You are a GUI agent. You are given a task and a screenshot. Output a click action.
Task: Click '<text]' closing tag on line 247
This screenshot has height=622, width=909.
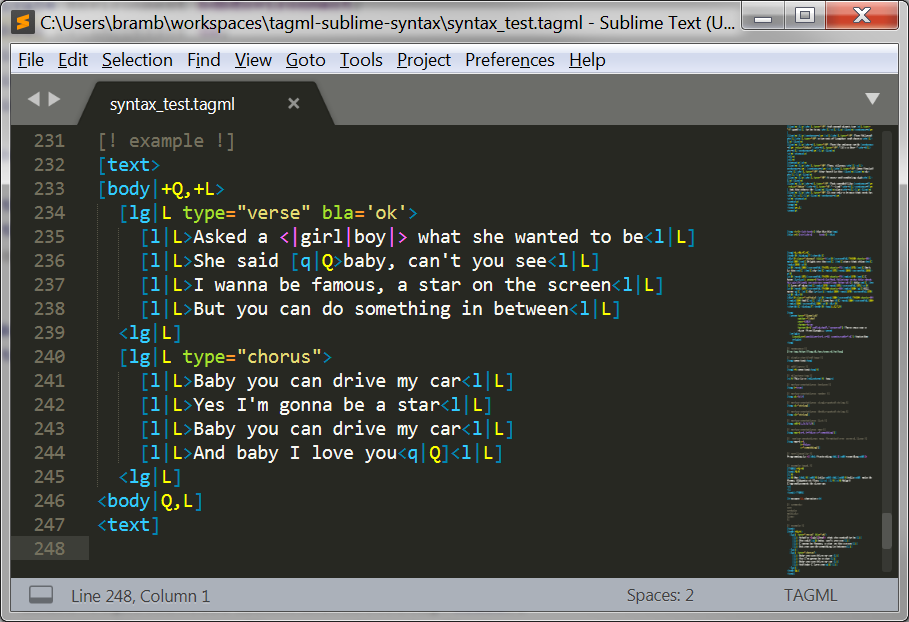click(x=129, y=525)
